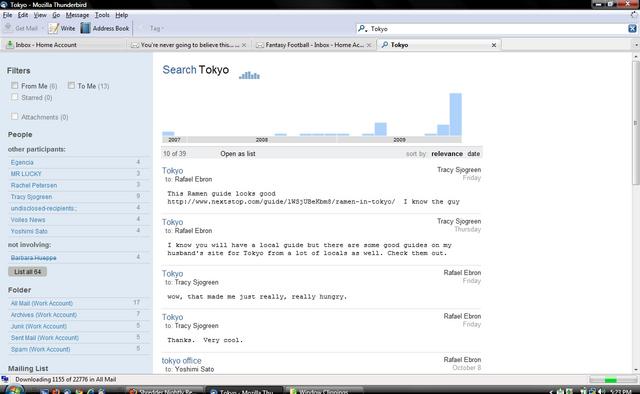The image size is (640, 394).
Task: Open the View menu
Action: click(x=40, y=15)
